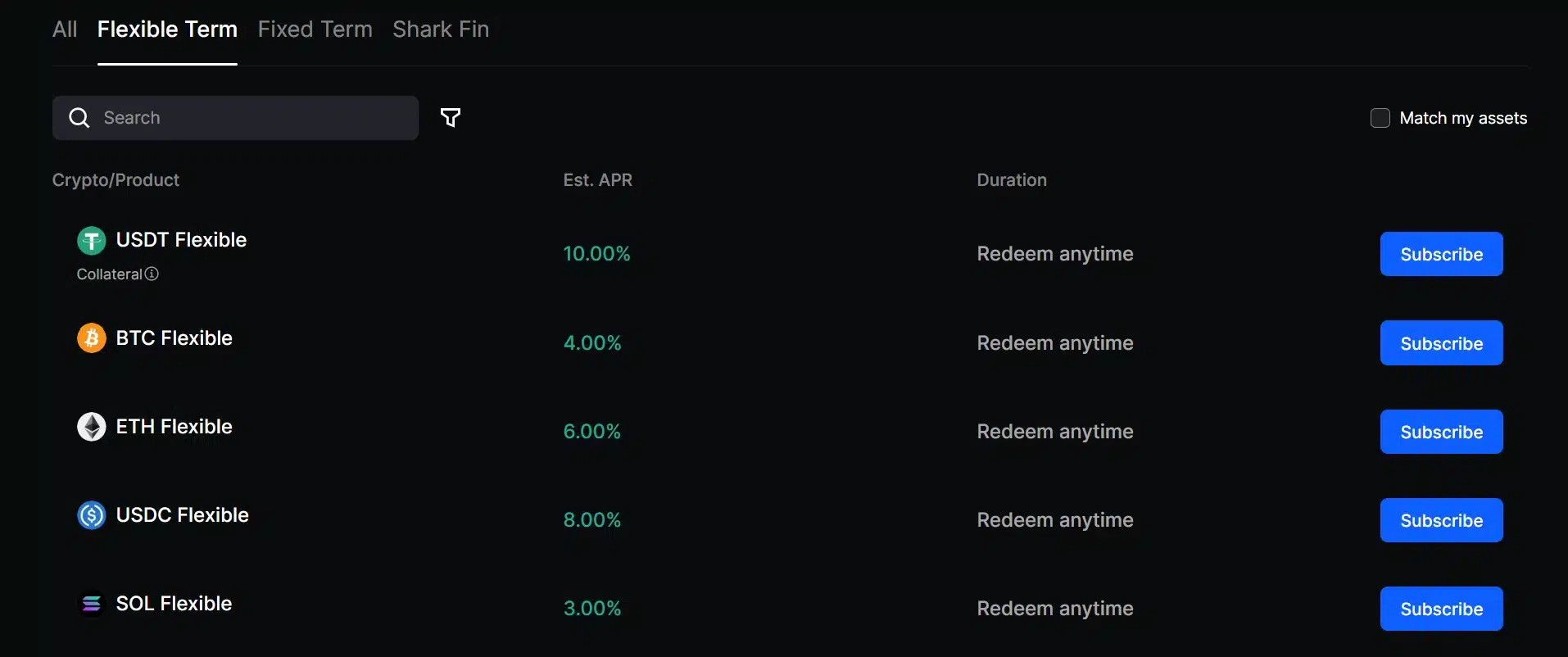Select the BTC Bitcoin coin icon

91,338
